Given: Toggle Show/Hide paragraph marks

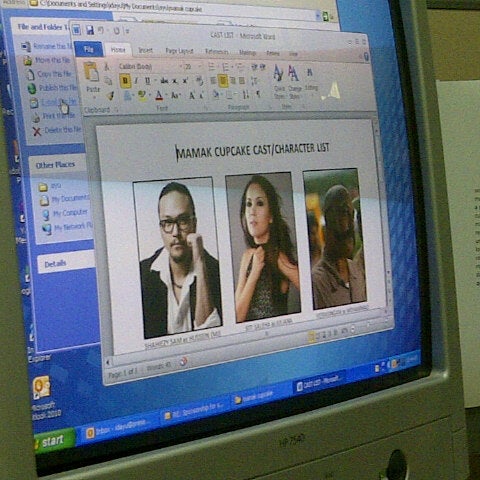Looking at the screenshot, I should click(258, 95).
